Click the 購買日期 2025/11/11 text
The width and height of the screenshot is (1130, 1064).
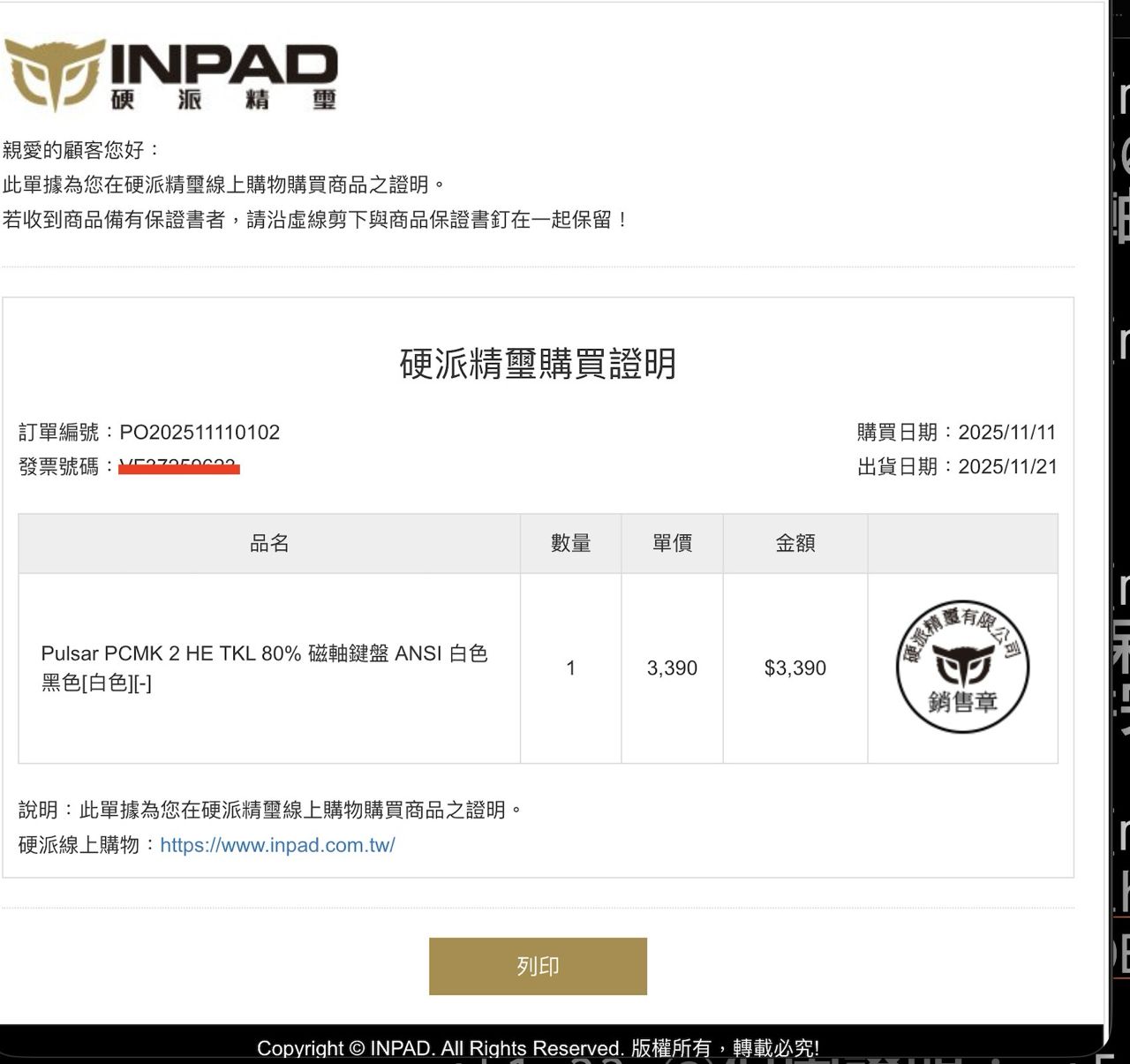tap(956, 433)
